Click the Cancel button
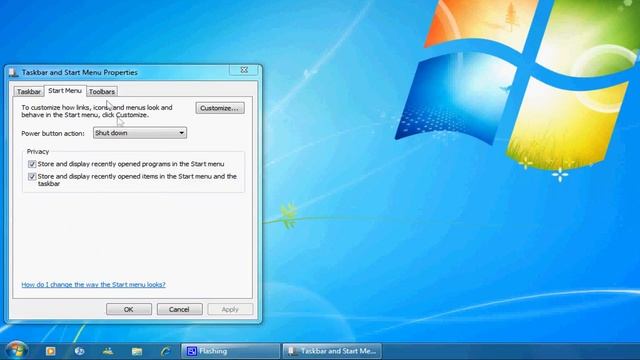Image resolution: width=640 pixels, height=360 pixels. pyautogui.click(x=179, y=309)
